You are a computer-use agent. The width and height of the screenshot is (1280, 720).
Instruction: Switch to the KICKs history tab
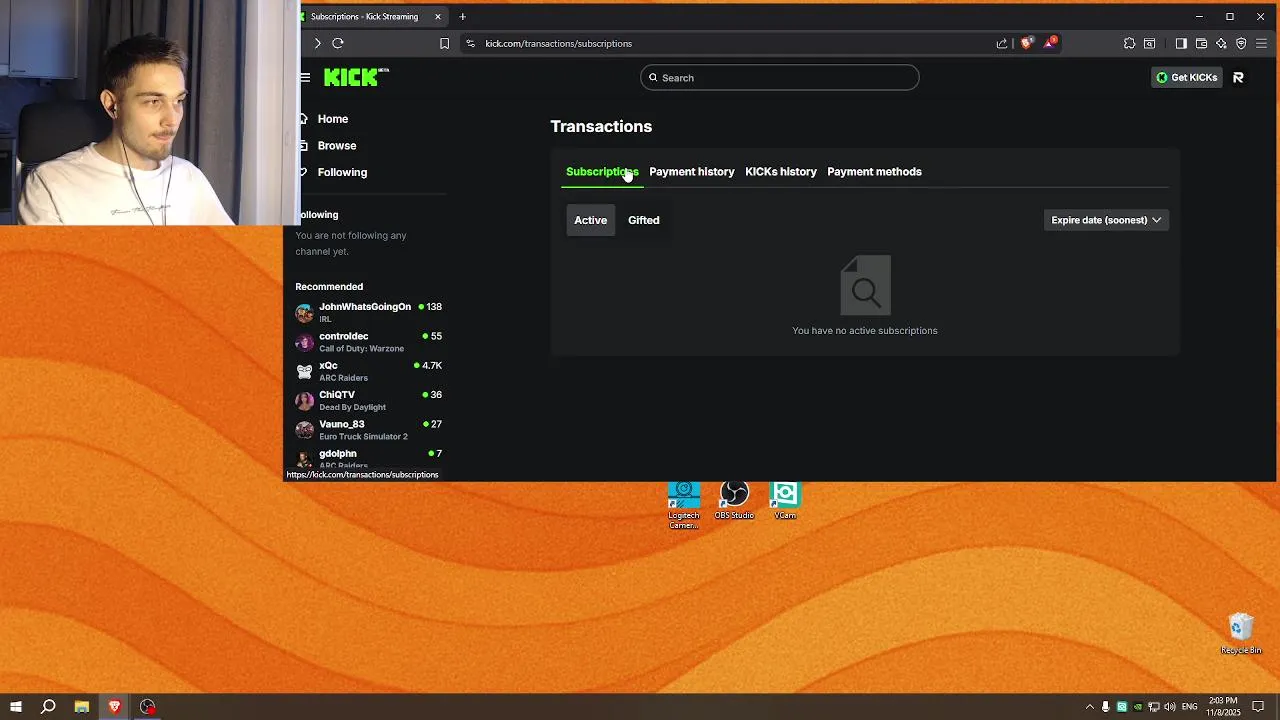coord(780,172)
